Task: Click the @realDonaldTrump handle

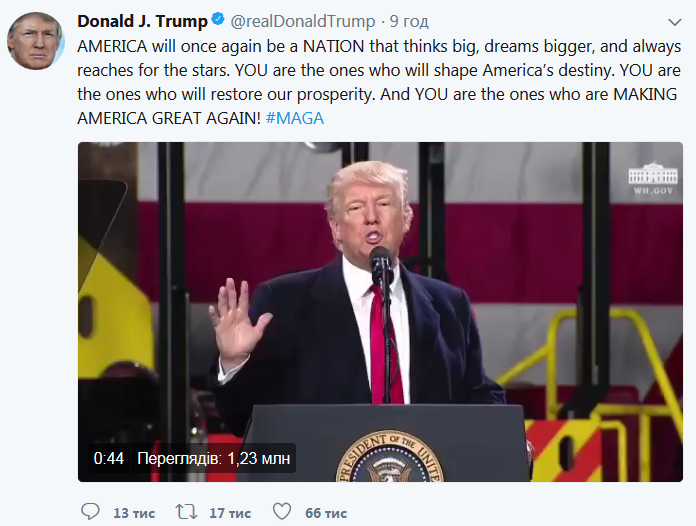Action: pos(303,21)
